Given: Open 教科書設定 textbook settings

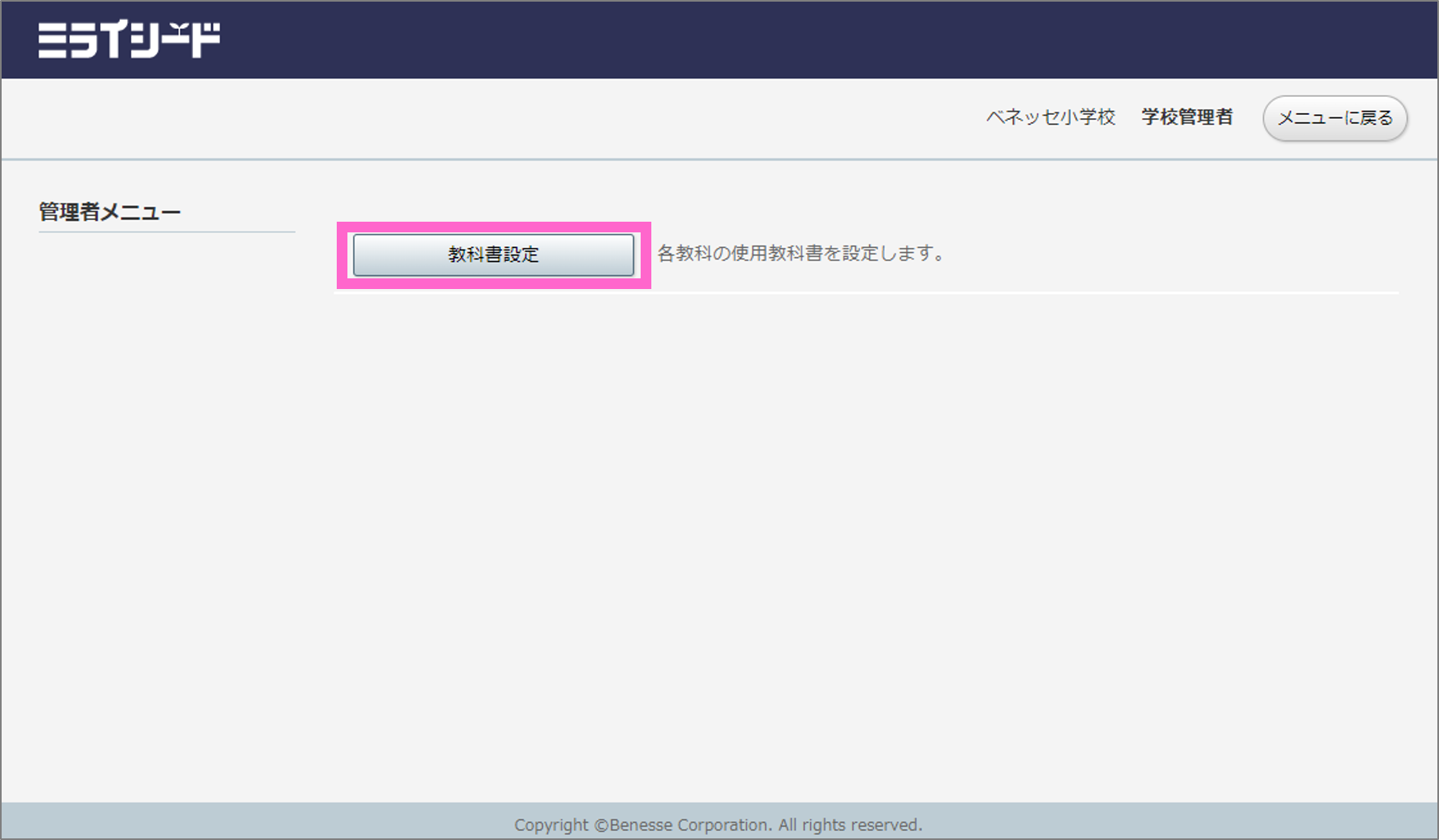Looking at the screenshot, I should pyautogui.click(x=493, y=255).
